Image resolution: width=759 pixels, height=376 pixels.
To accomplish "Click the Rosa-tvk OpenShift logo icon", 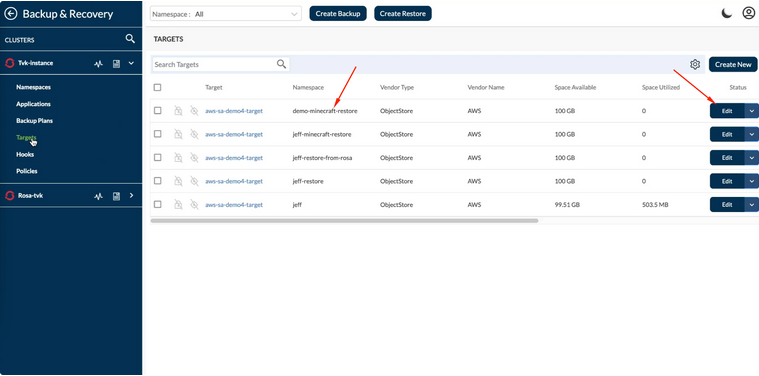I will coord(9,196).
